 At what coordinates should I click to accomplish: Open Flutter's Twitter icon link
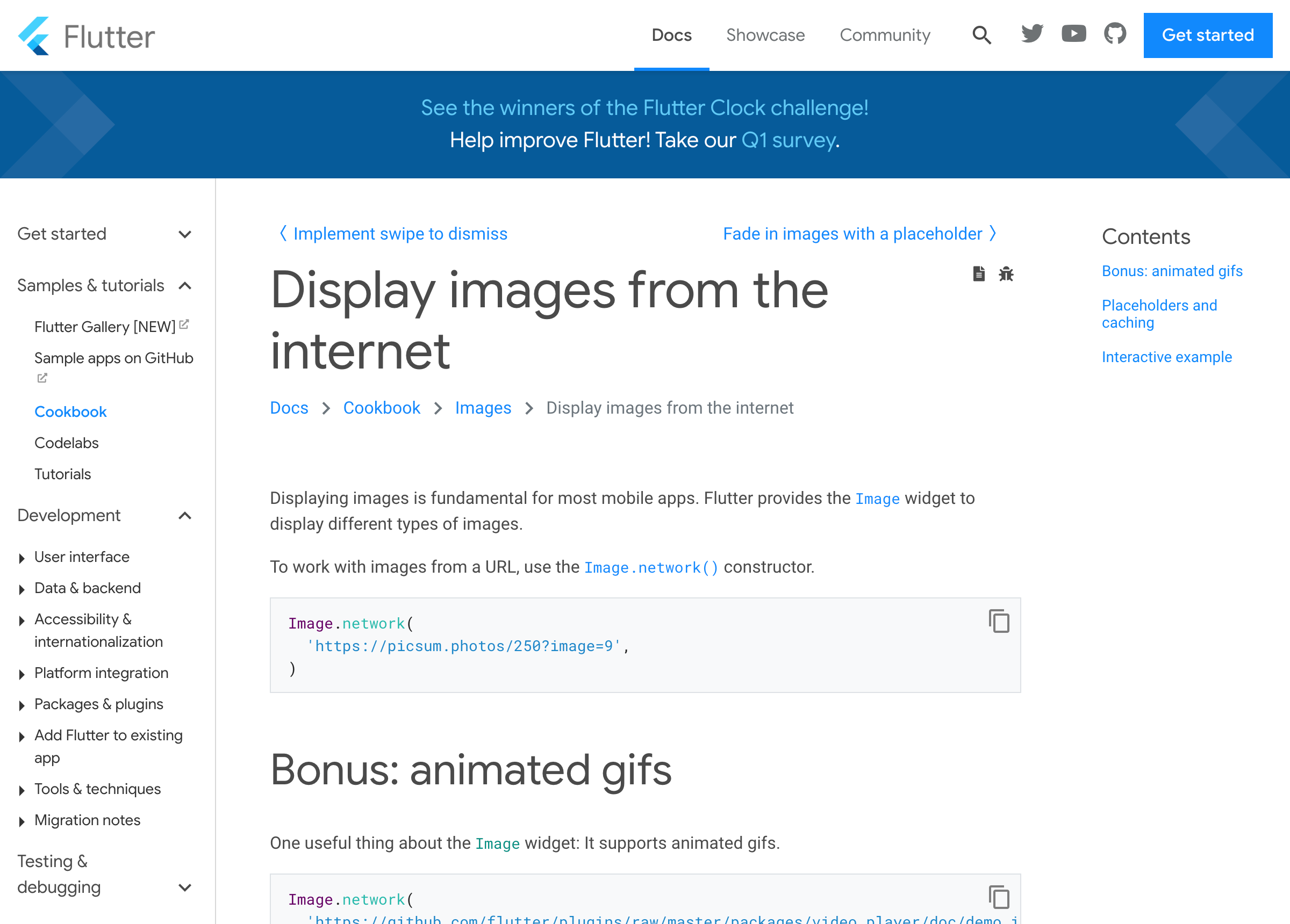[1032, 34]
